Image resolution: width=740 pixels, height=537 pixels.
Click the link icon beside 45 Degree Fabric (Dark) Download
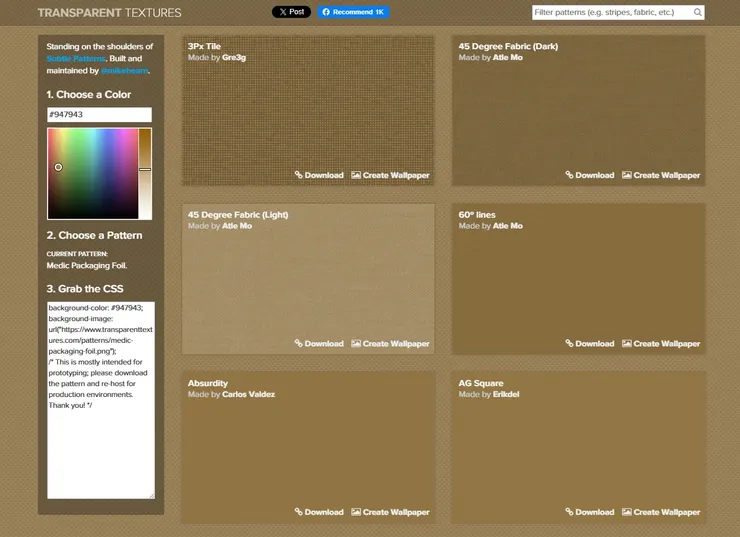(x=569, y=175)
